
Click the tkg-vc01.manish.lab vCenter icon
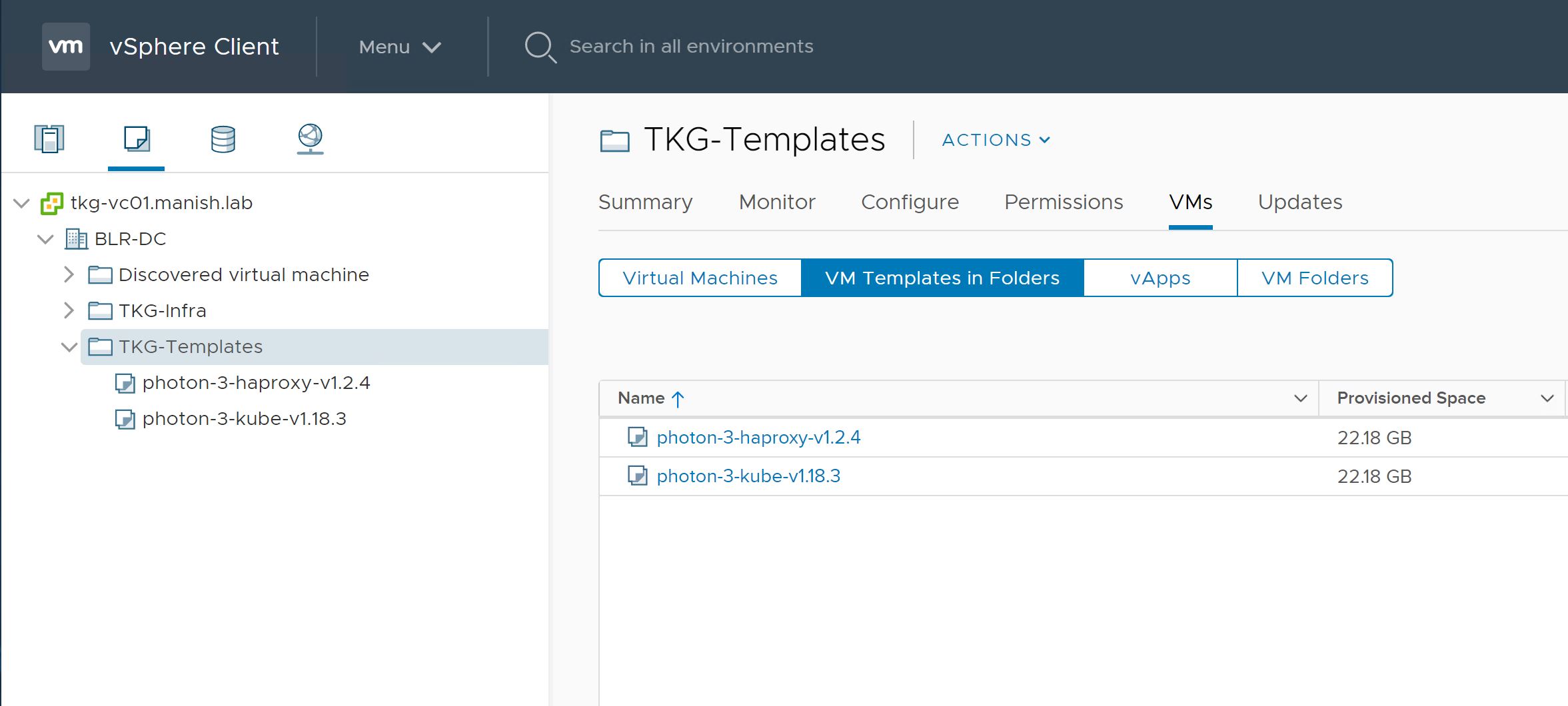52,203
